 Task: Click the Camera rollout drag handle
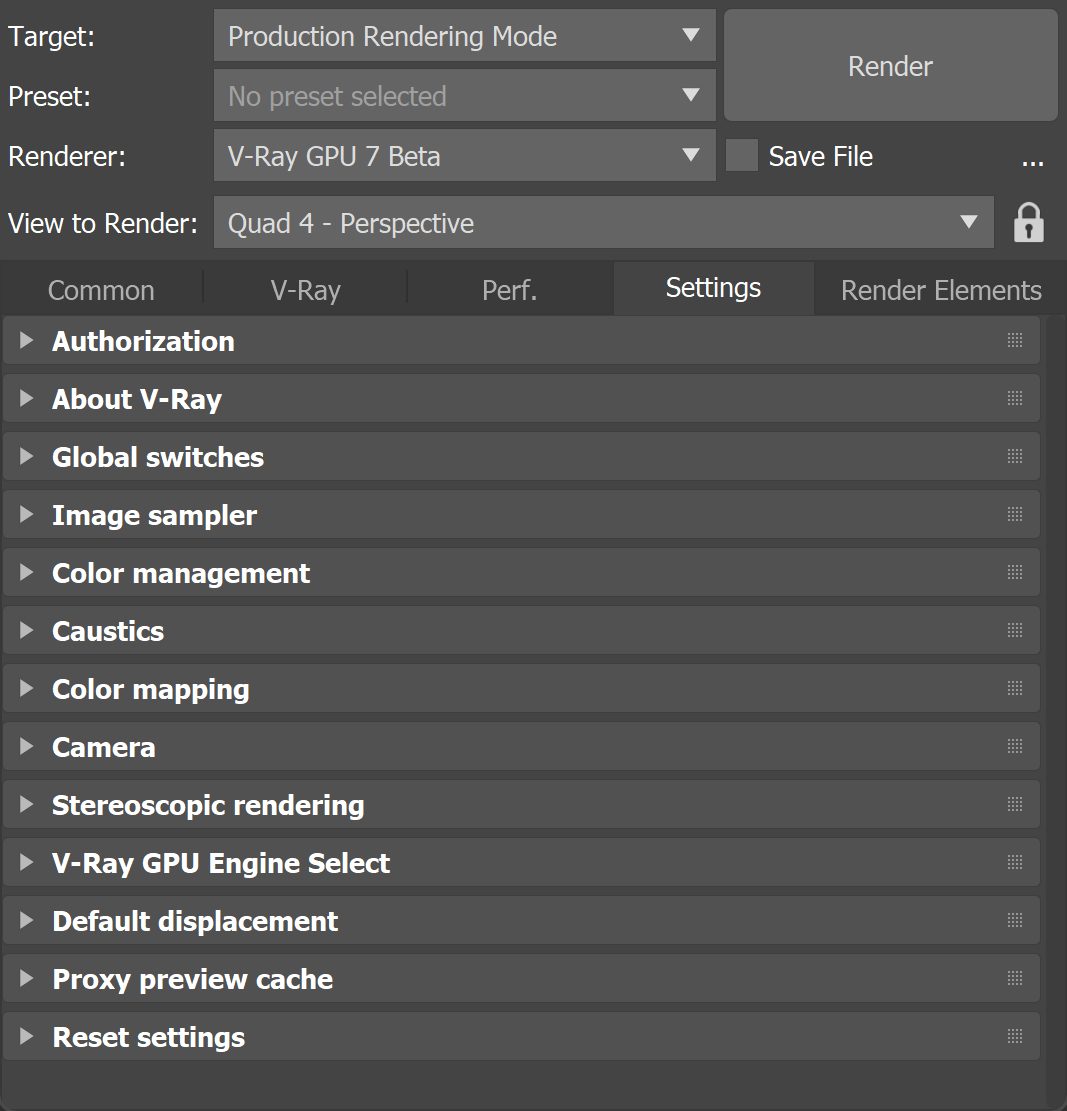point(1015,747)
